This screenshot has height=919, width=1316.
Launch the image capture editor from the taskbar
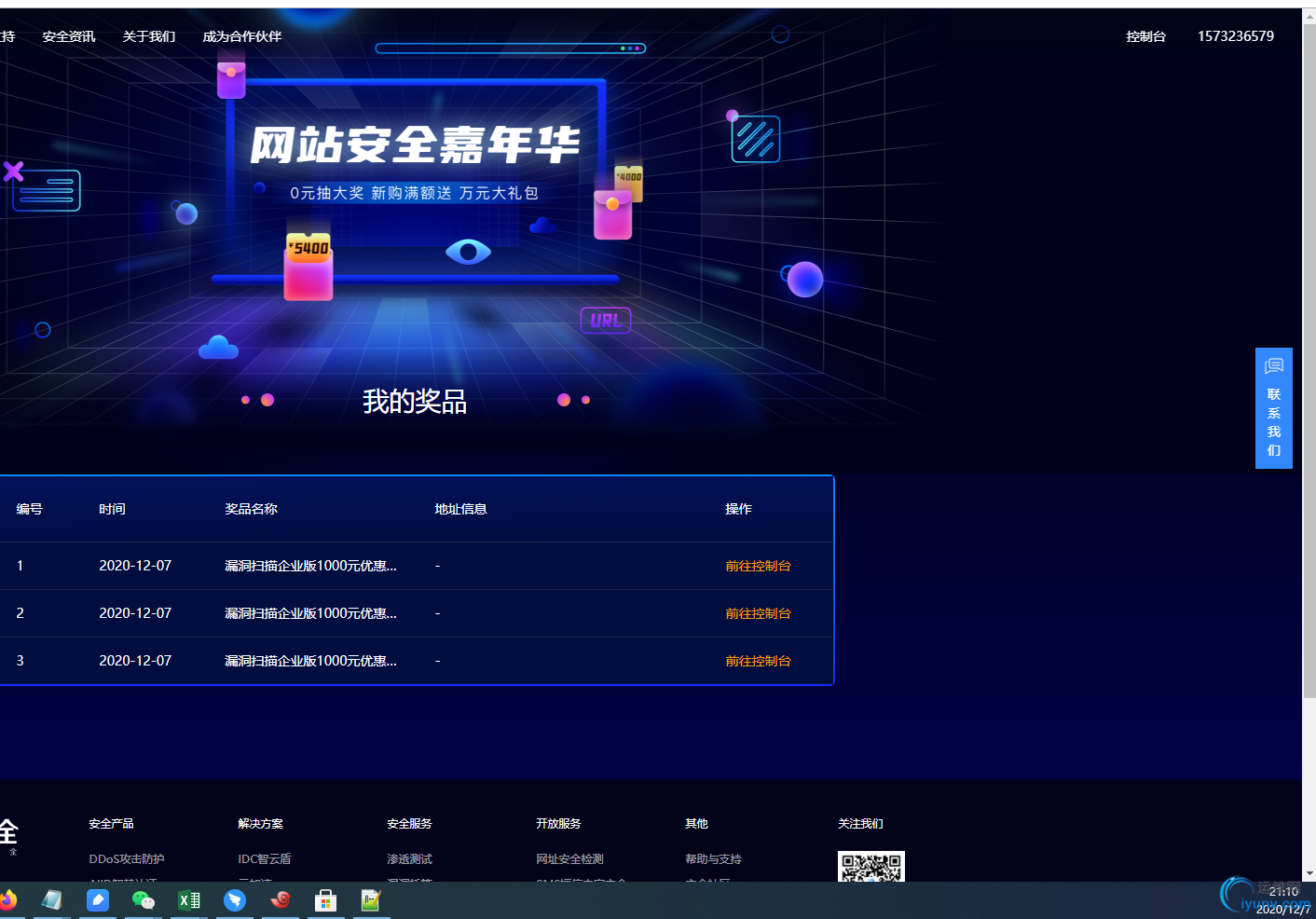pyautogui.click(x=370, y=899)
